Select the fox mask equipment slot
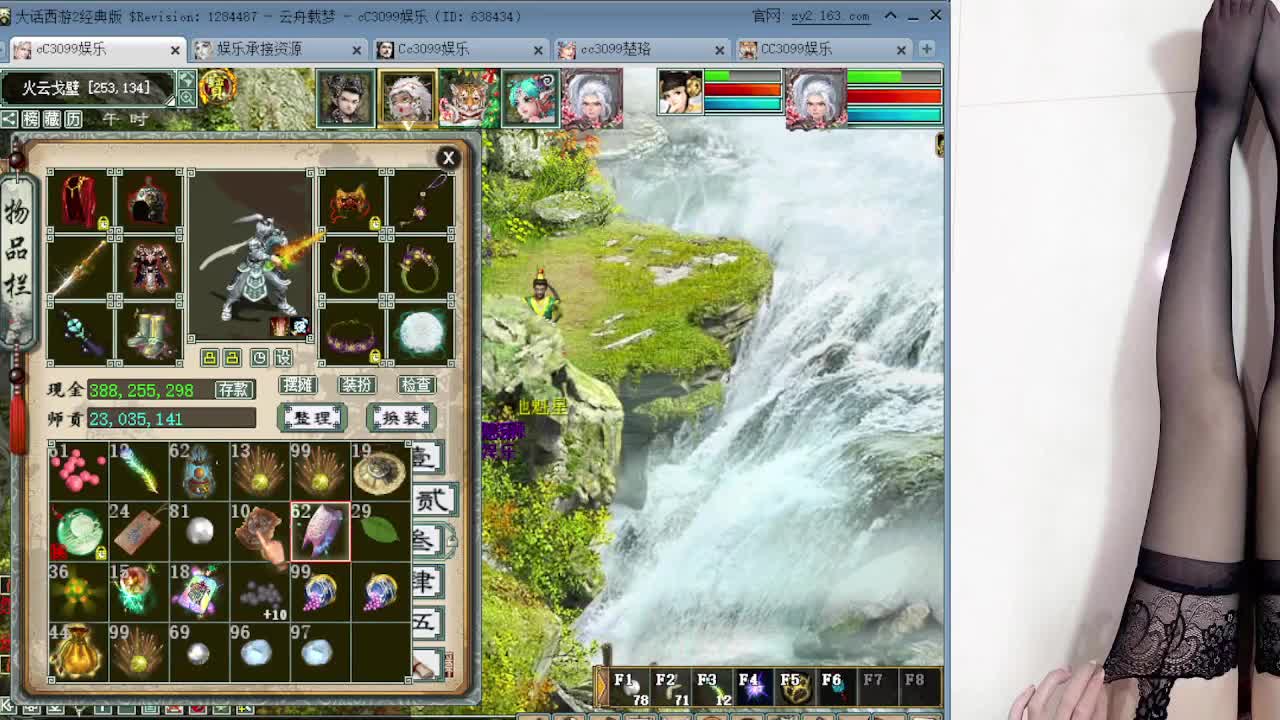Viewport: 1280px width, 720px height. (x=351, y=200)
